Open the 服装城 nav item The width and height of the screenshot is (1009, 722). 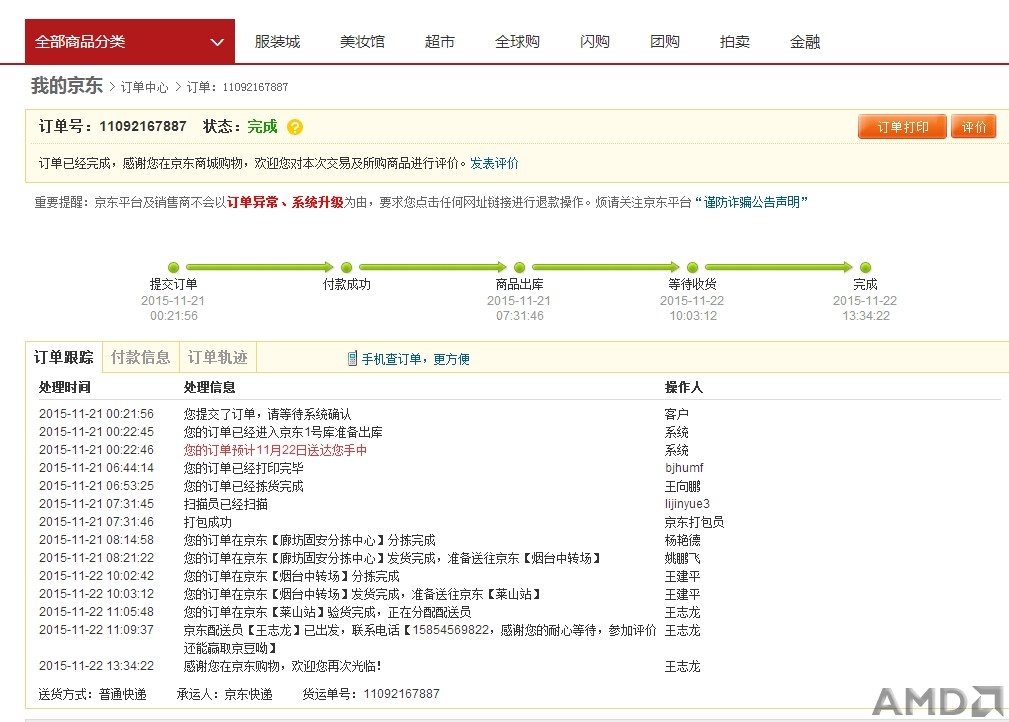coord(277,42)
